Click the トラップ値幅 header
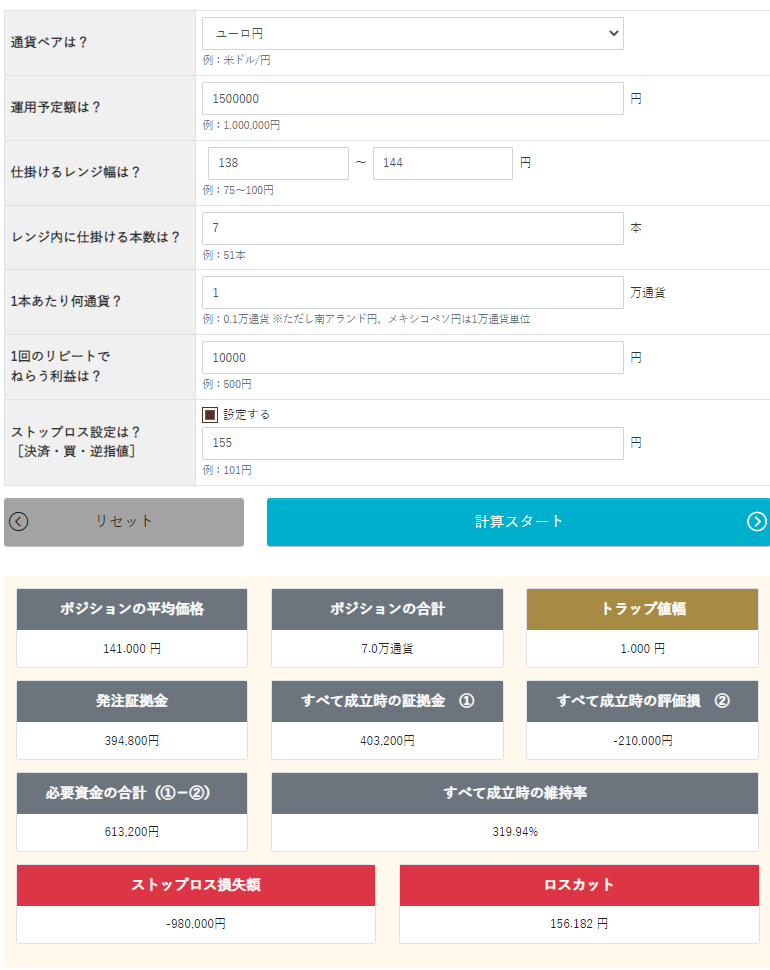 pos(643,609)
